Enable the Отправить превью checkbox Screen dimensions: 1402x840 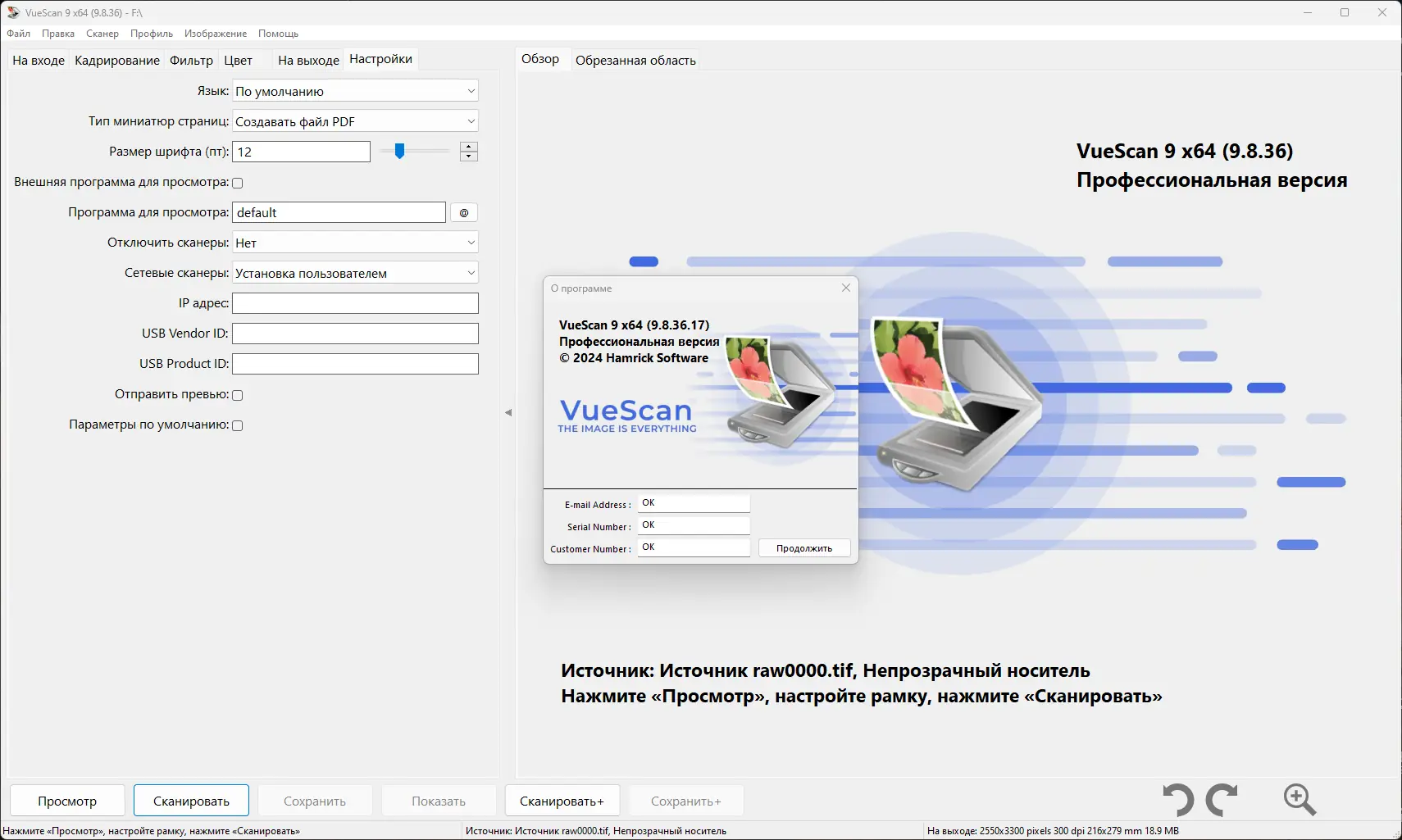tap(238, 395)
